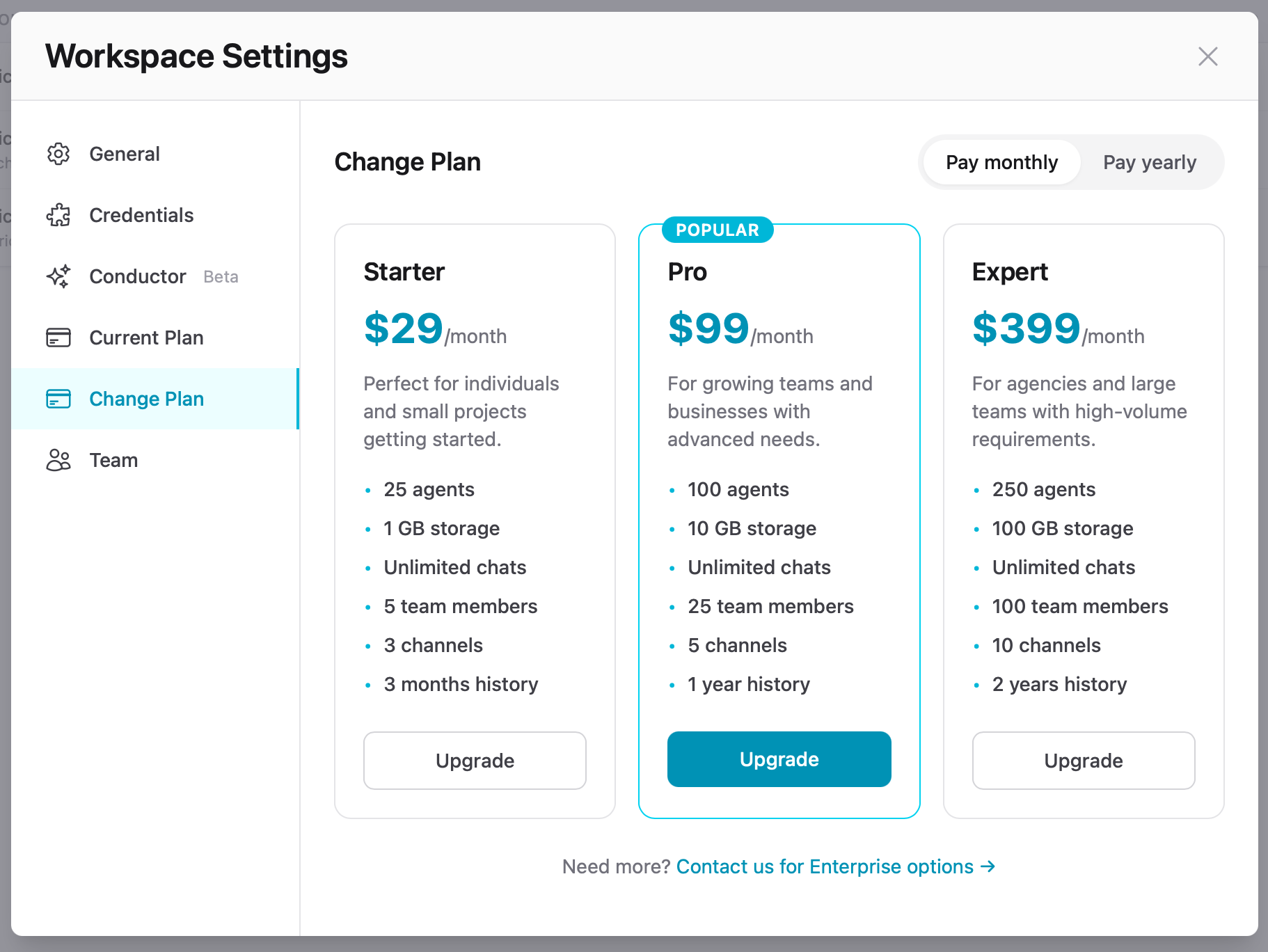The width and height of the screenshot is (1268, 952).
Task: Switch billing to Pay yearly
Action: [1149, 162]
